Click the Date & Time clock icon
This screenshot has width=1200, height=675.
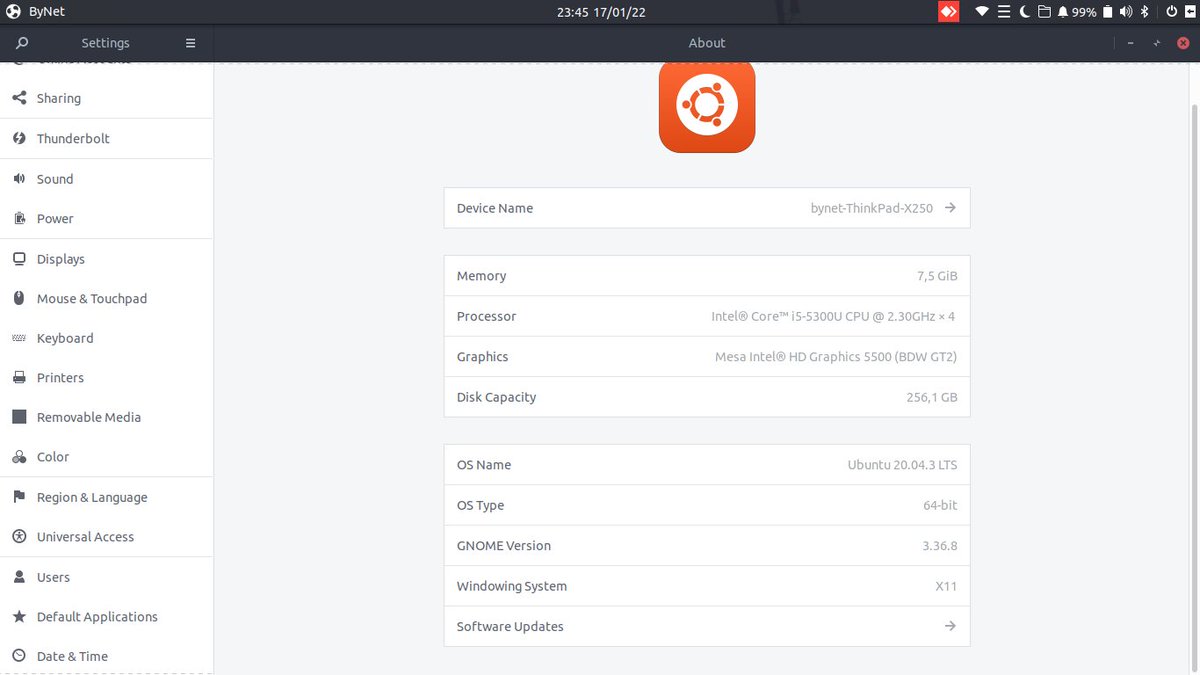[x=19, y=656]
